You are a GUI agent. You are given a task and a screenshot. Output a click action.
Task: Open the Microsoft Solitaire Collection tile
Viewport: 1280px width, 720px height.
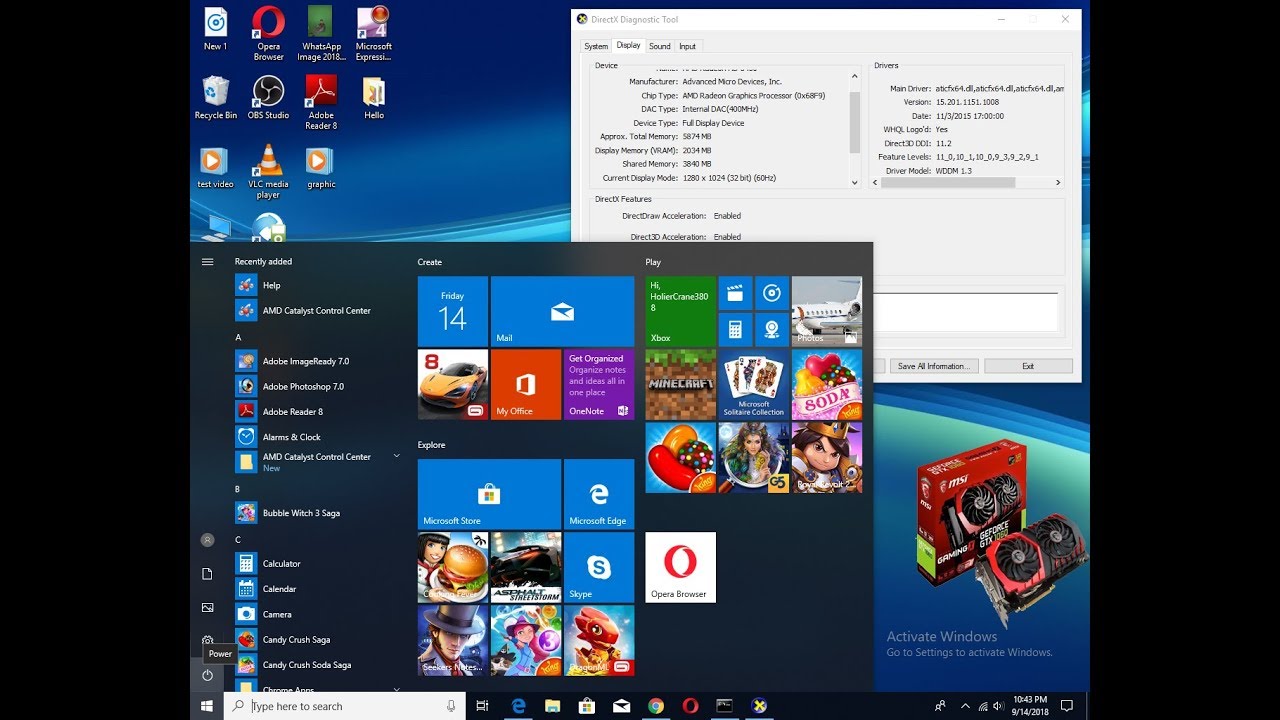pos(754,384)
